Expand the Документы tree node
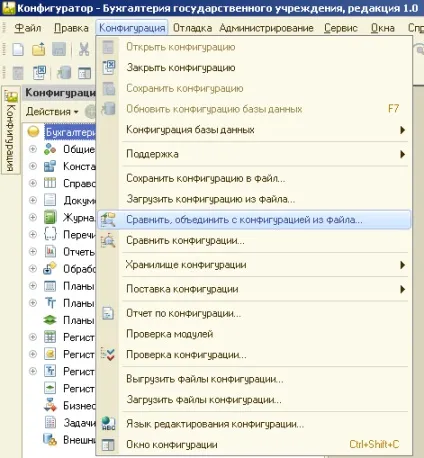Image resolution: width=424 pixels, height=458 pixels. (33, 200)
